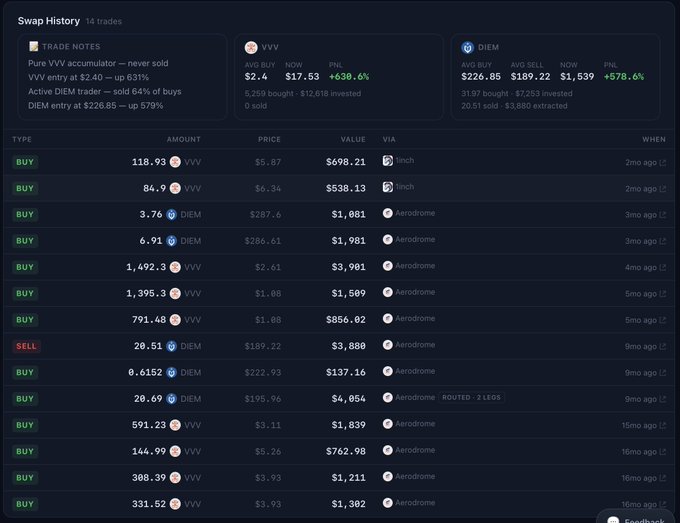Image resolution: width=680 pixels, height=523 pixels.
Task: Open external link for $3,880 DIEM sell
Action: pyautogui.click(x=663, y=346)
